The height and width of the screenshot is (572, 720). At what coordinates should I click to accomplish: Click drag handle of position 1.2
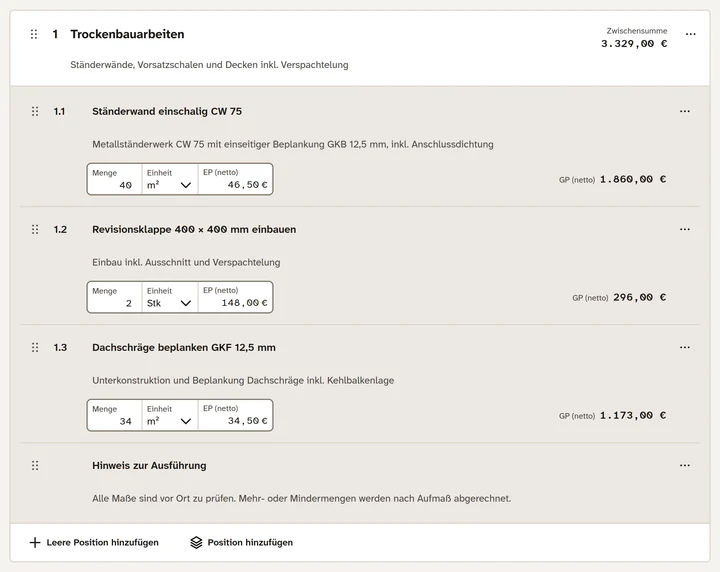coord(35,229)
